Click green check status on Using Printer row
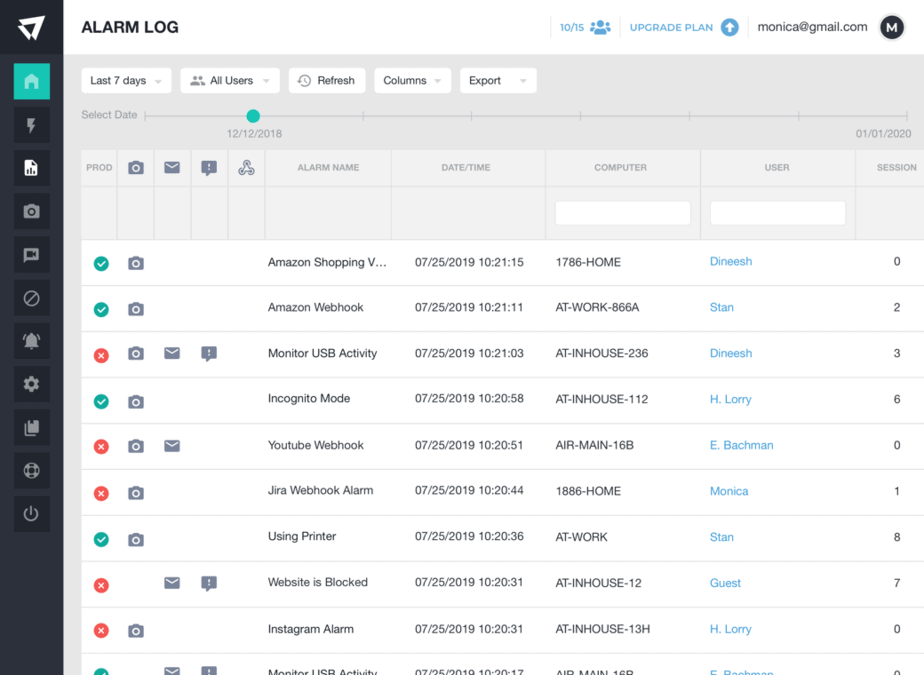Screen dimensions: 924x675 point(101,539)
